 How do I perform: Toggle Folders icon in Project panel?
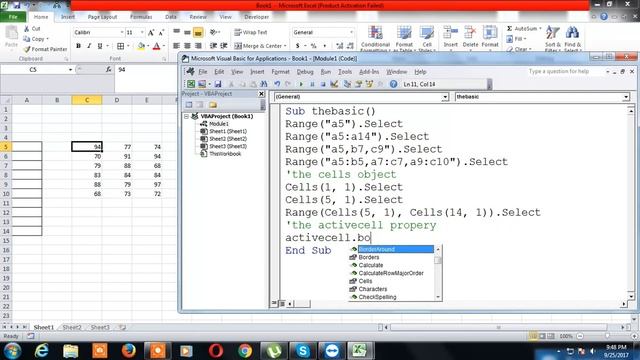click(213, 105)
